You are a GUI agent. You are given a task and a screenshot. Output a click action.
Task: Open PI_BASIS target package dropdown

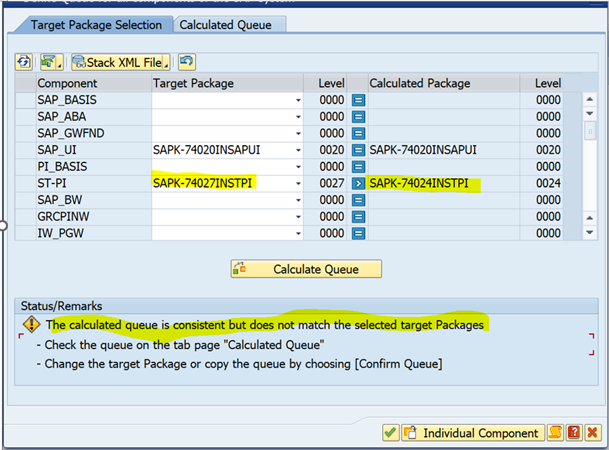coord(298,167)
